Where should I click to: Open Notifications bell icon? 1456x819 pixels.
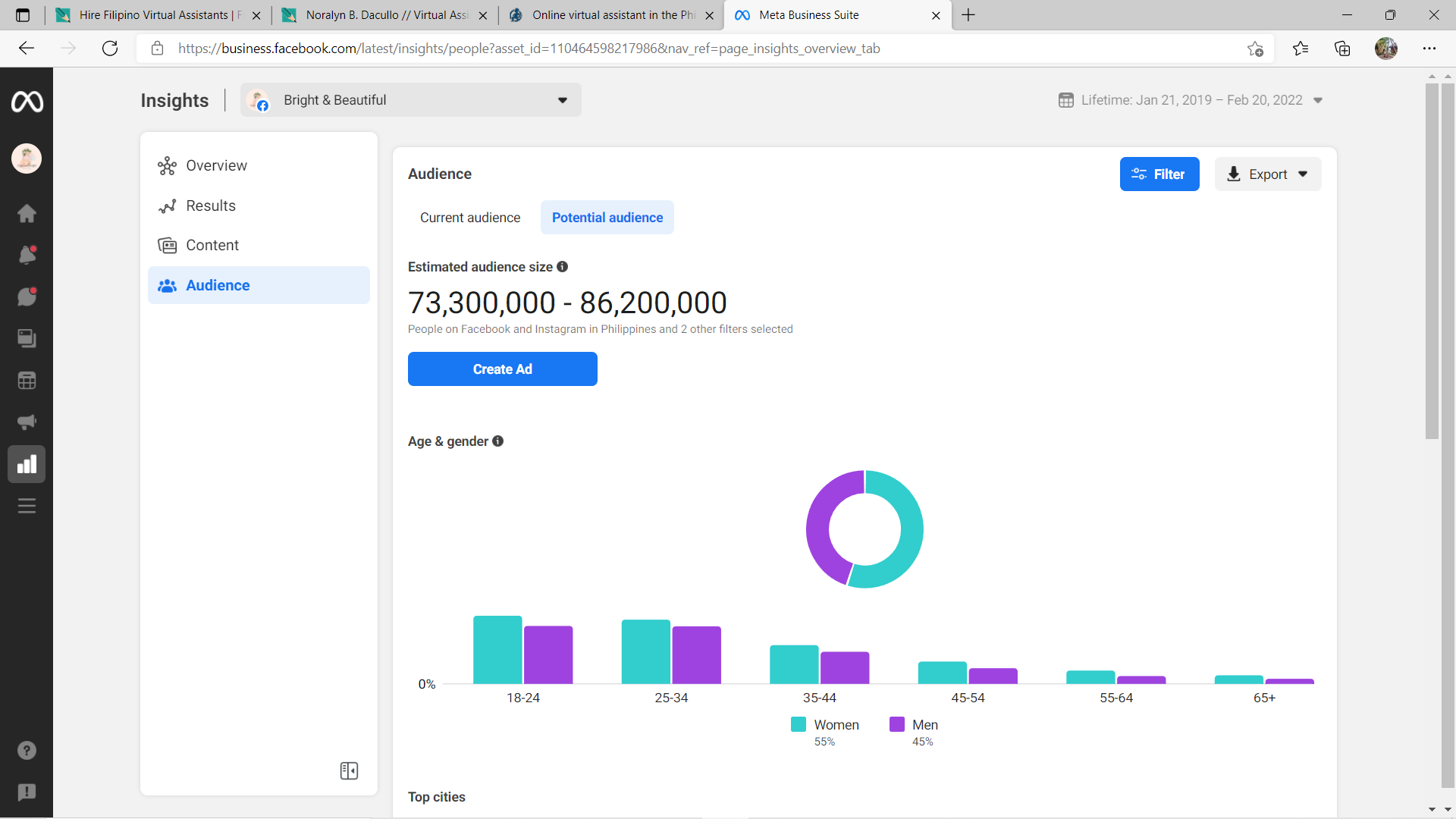27,255
